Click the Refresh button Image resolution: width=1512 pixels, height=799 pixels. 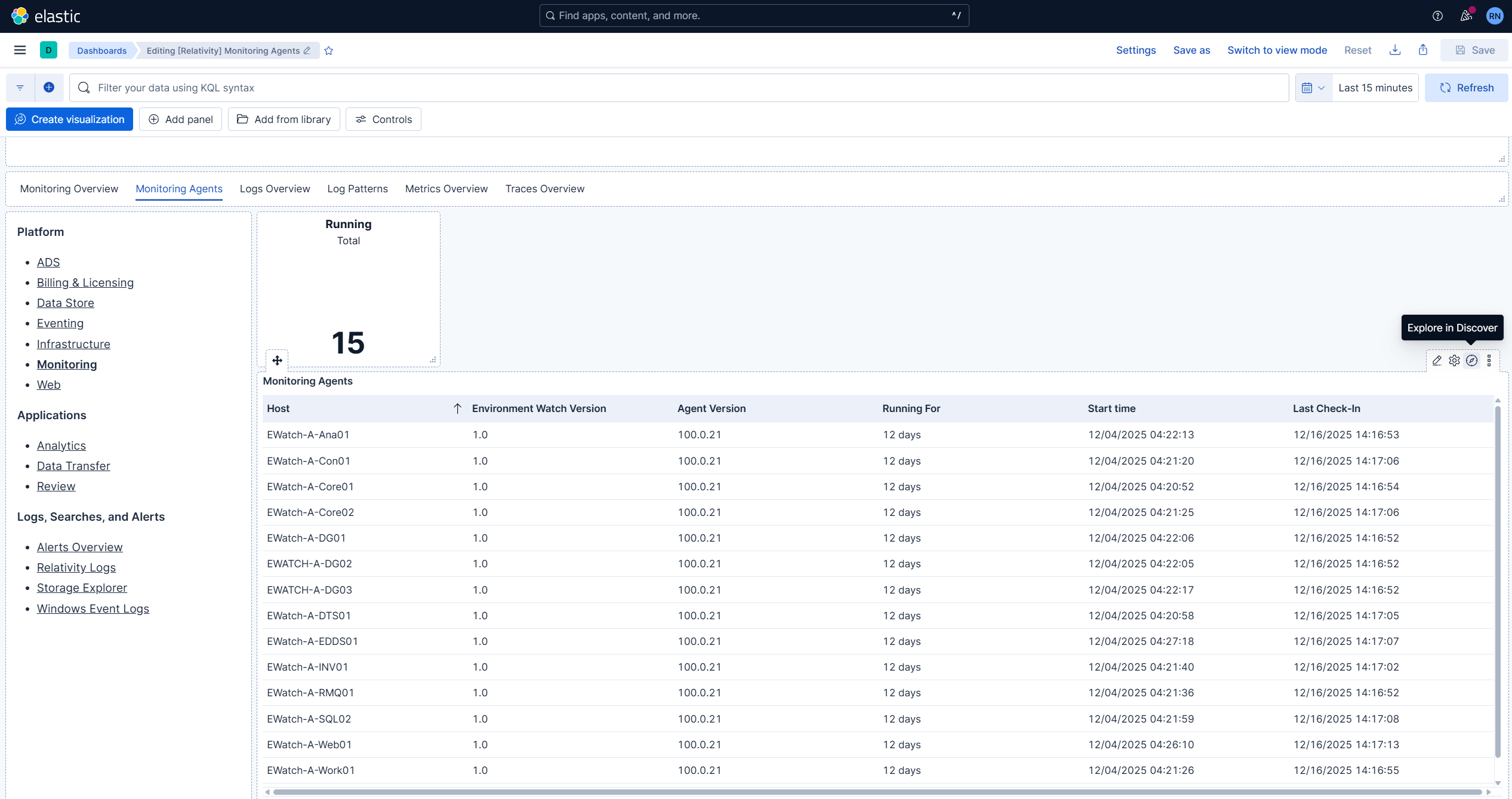pyautogui.click(x=1466, y=88)
